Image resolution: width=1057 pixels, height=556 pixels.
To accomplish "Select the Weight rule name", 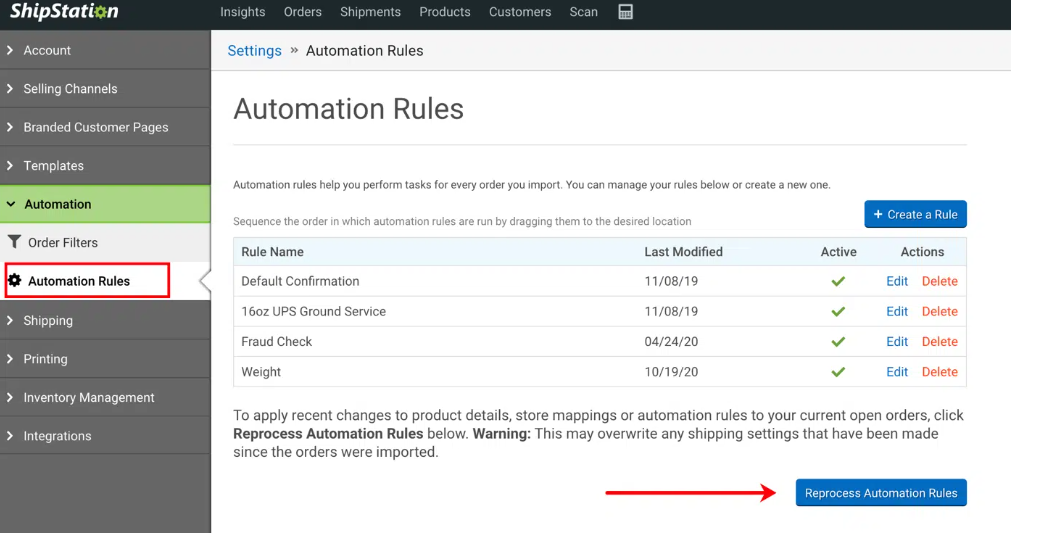I will (261, 372).
